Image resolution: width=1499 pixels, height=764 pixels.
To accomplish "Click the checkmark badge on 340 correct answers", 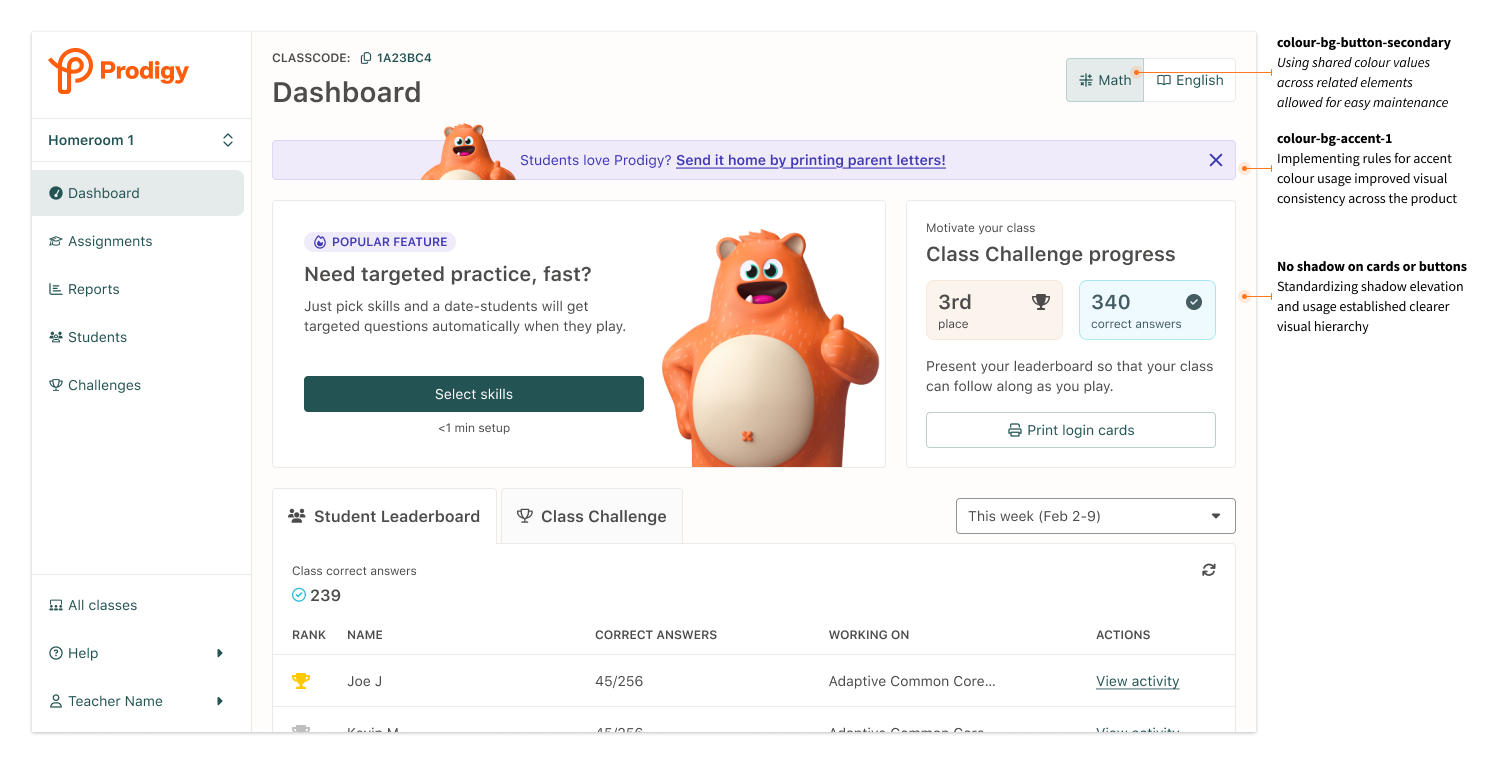I will pyautogui.click(x=1193, y=302).
